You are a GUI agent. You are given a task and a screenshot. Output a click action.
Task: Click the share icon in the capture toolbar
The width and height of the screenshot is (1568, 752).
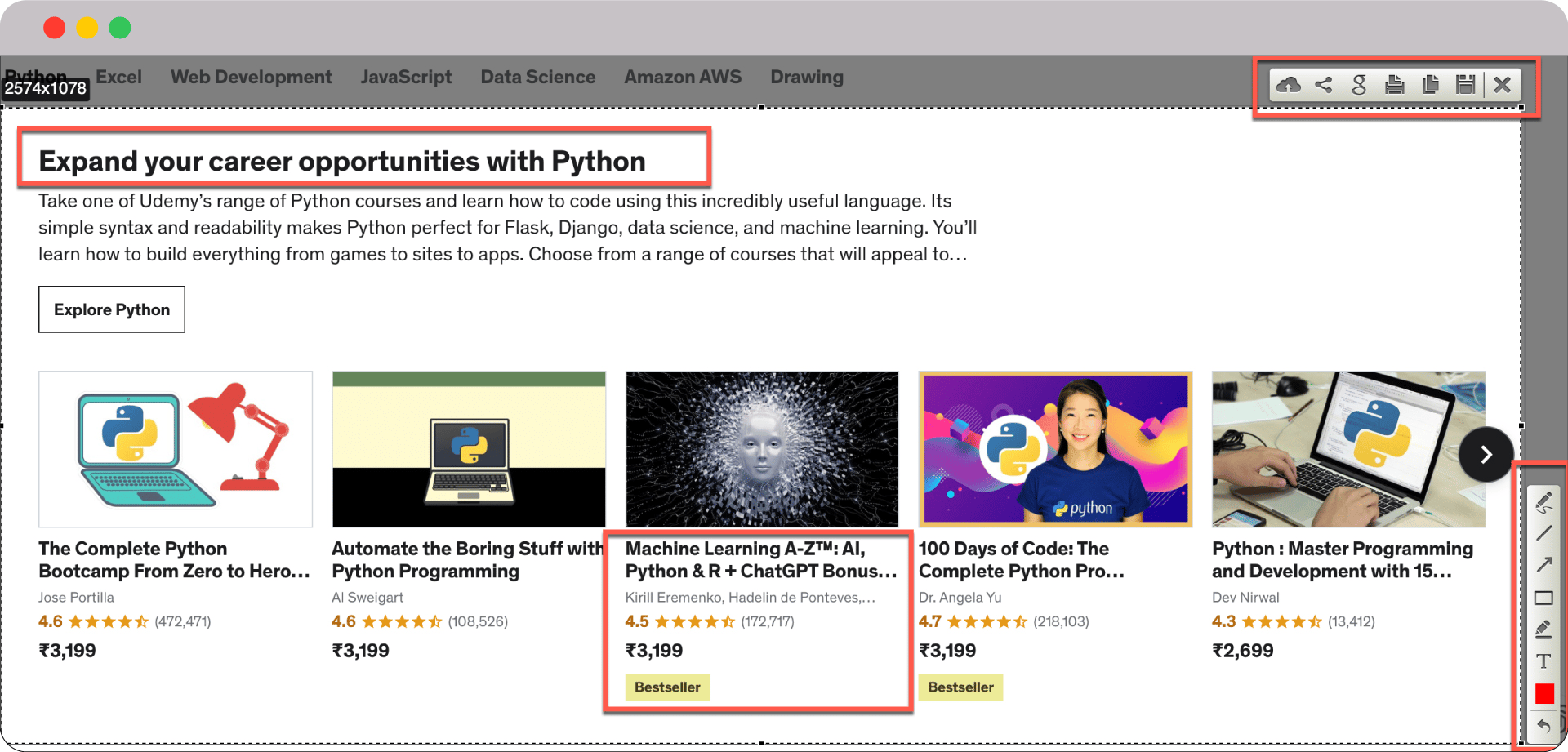point(1324,85)
